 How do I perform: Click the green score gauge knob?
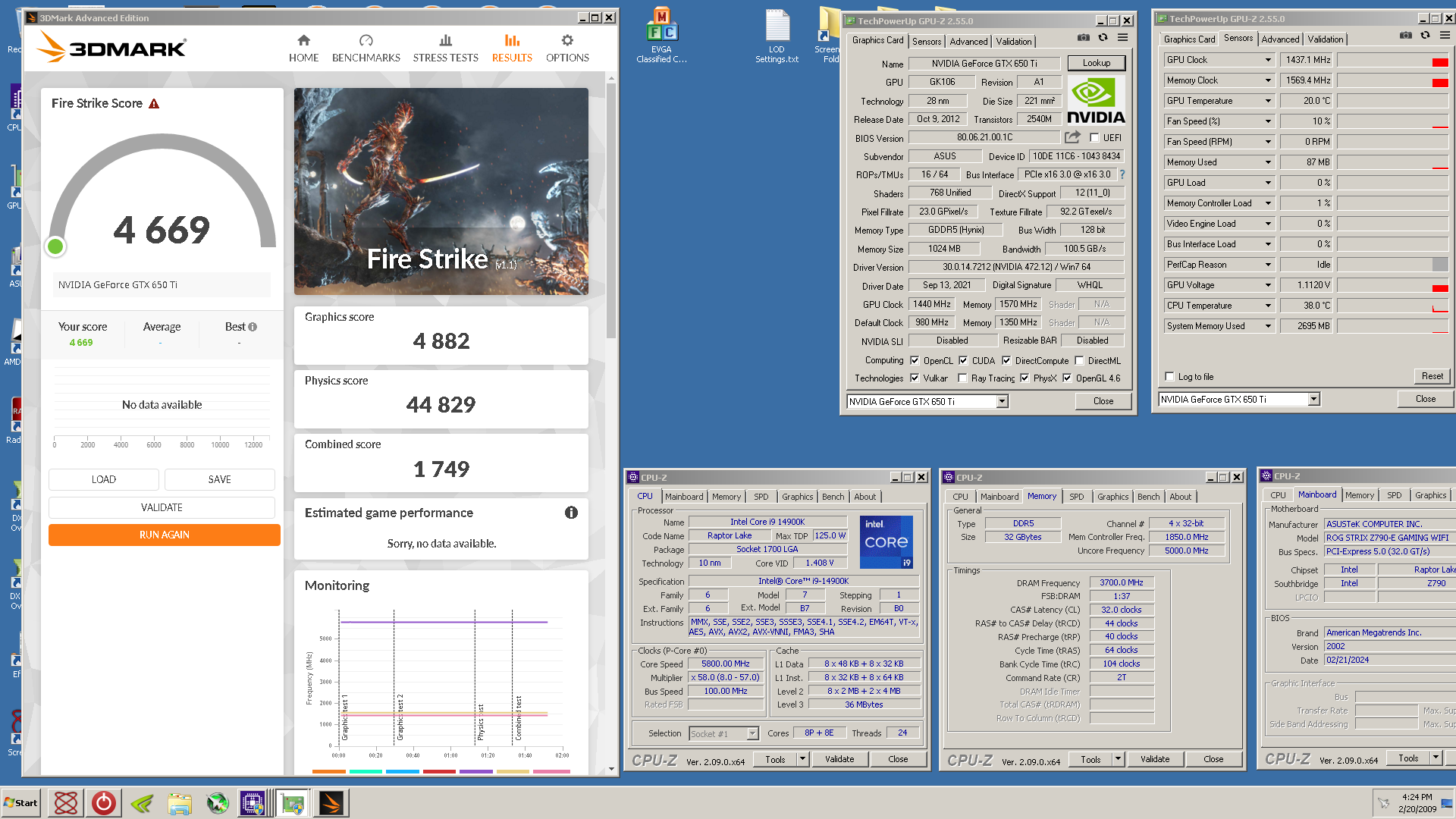tap(55, 246)
